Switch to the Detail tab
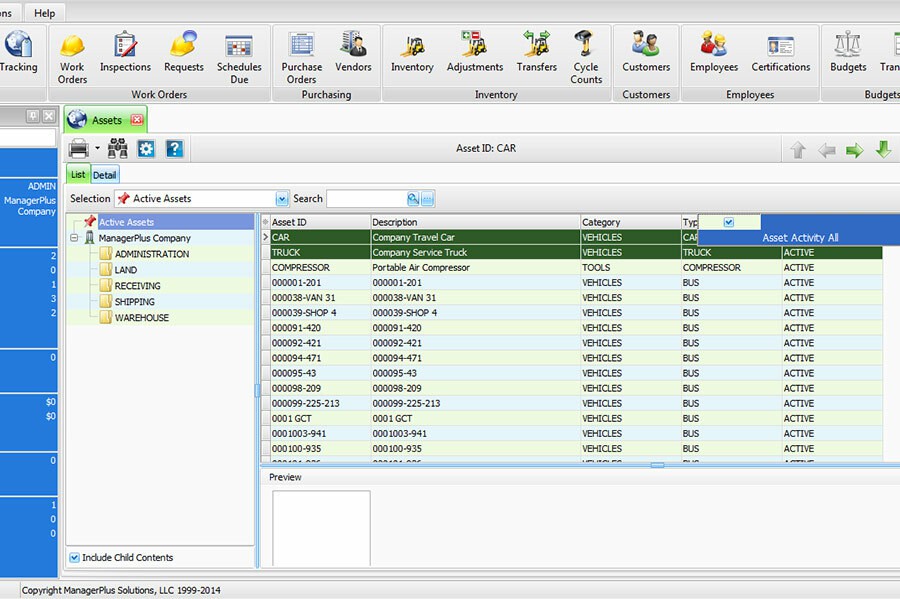 [104, 173]
